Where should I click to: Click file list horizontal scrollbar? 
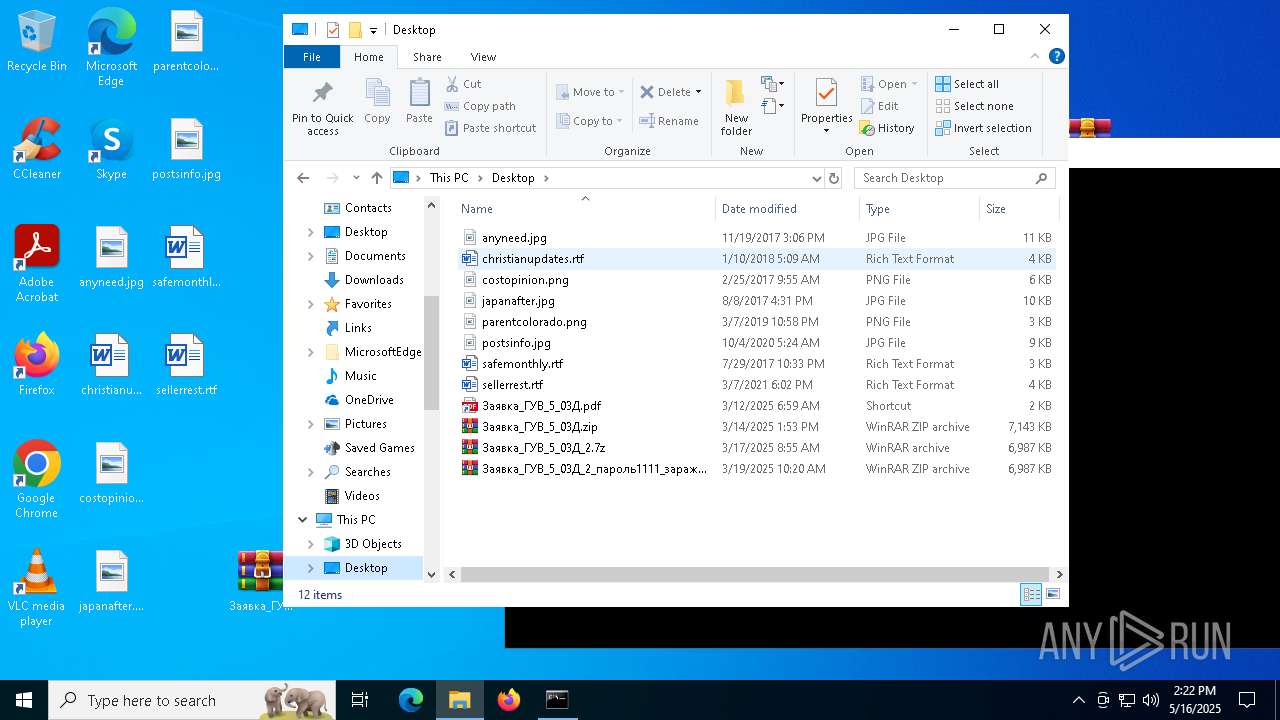(x=756, y=575)
